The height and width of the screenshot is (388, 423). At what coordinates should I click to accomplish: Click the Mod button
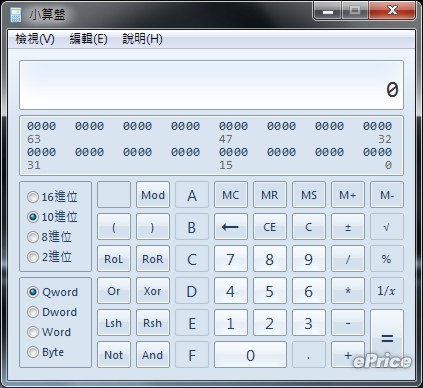(x=153, y=195)
